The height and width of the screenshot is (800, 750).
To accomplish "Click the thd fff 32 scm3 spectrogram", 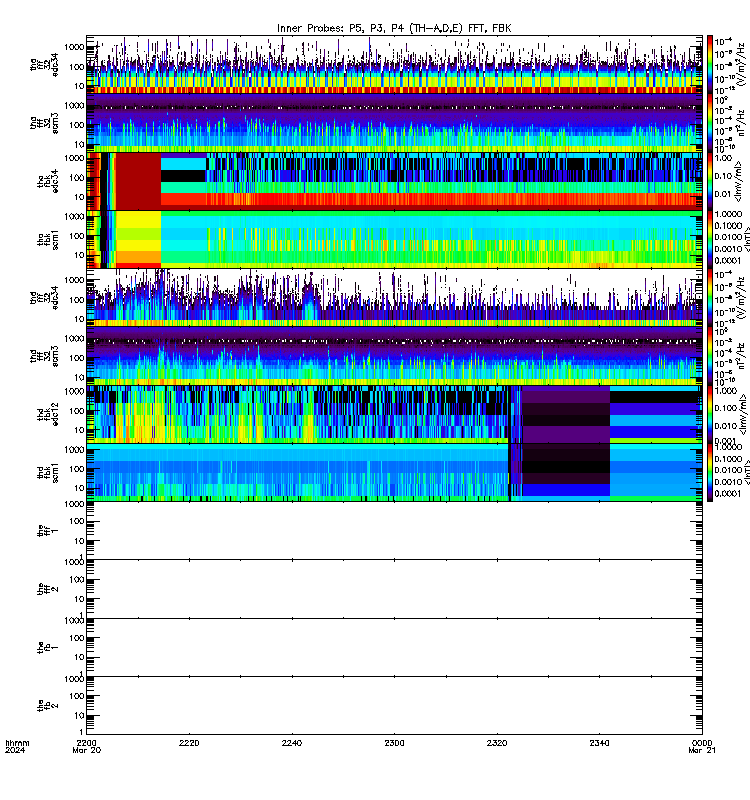I will [394, 356].
